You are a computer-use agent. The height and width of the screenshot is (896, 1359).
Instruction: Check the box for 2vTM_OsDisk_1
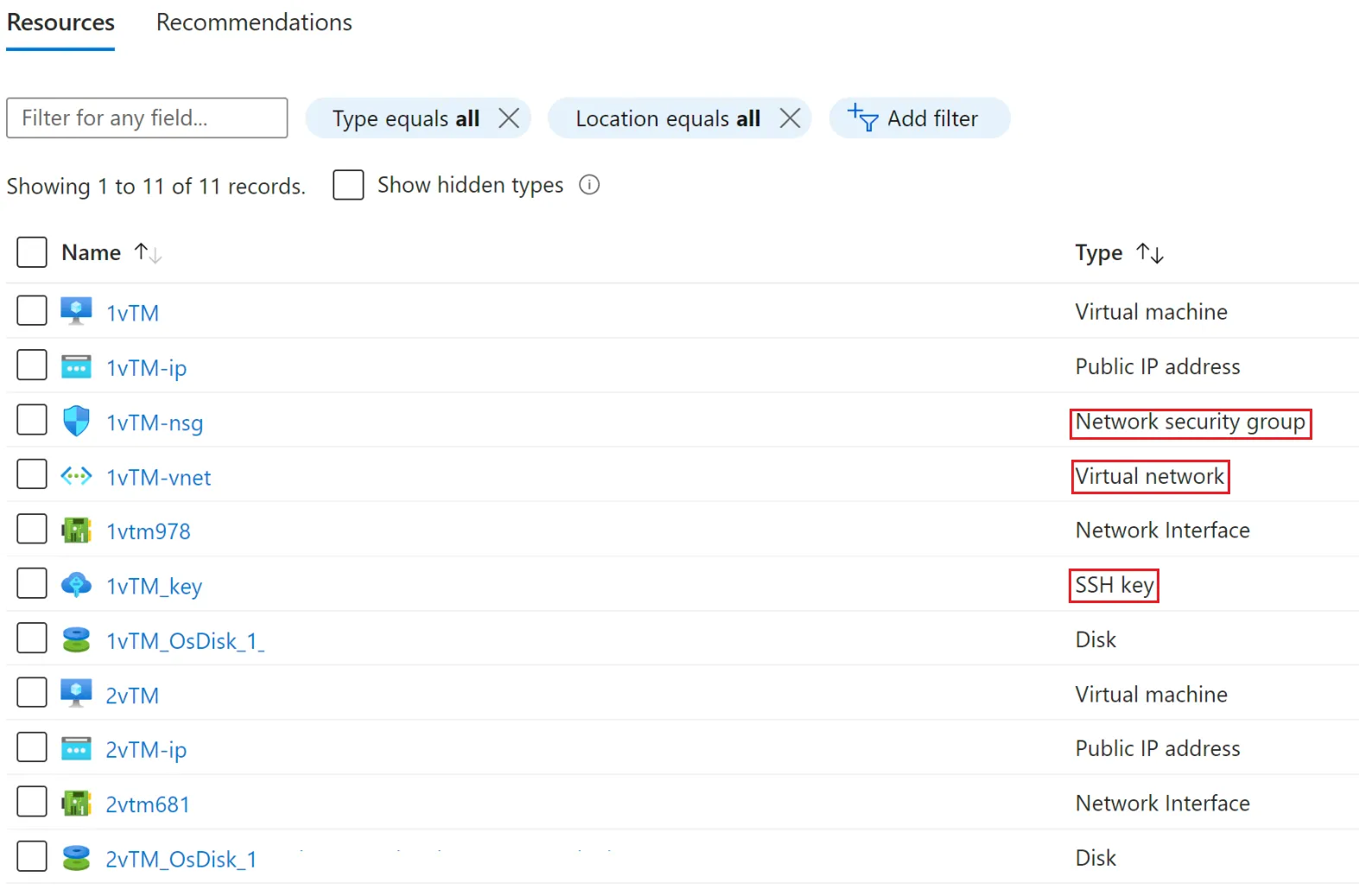32,856
